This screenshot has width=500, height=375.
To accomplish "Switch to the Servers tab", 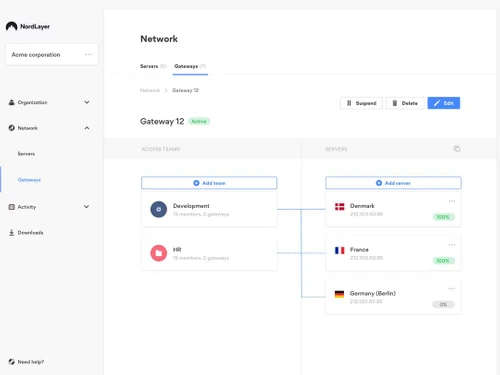I will click(x=153, y=66).
